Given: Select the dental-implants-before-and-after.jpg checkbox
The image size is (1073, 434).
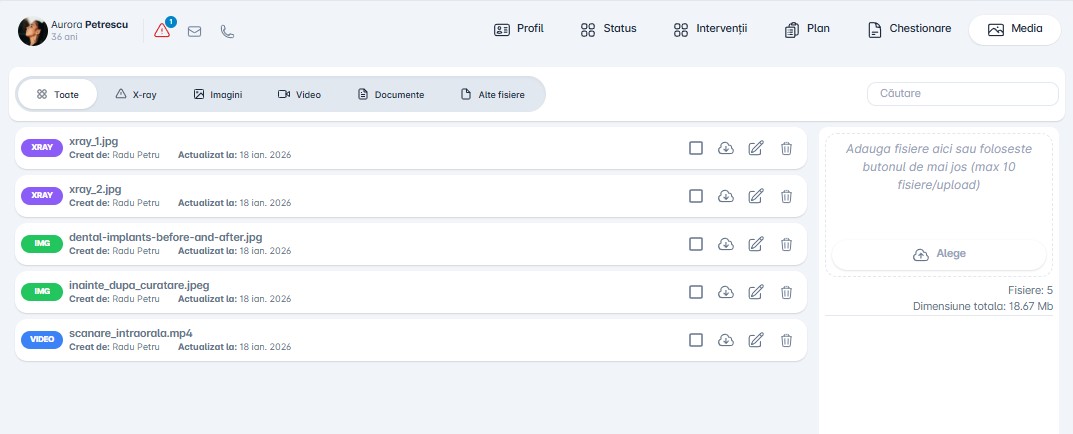Looking at the screenshot, I should tap(696, 244).
